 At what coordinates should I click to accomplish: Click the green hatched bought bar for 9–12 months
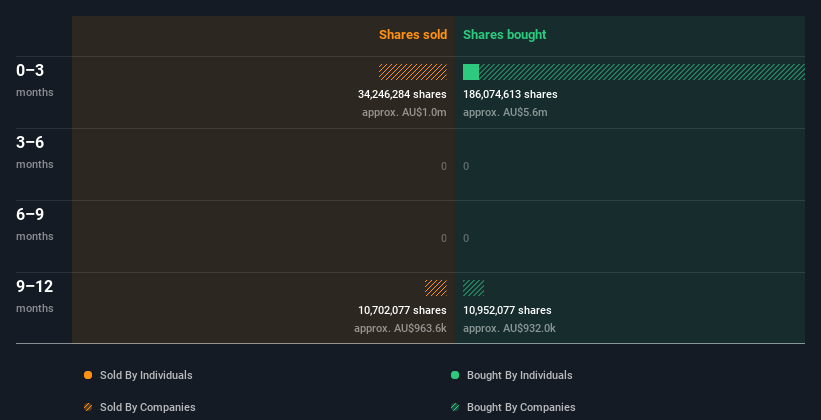coord(473,288)
